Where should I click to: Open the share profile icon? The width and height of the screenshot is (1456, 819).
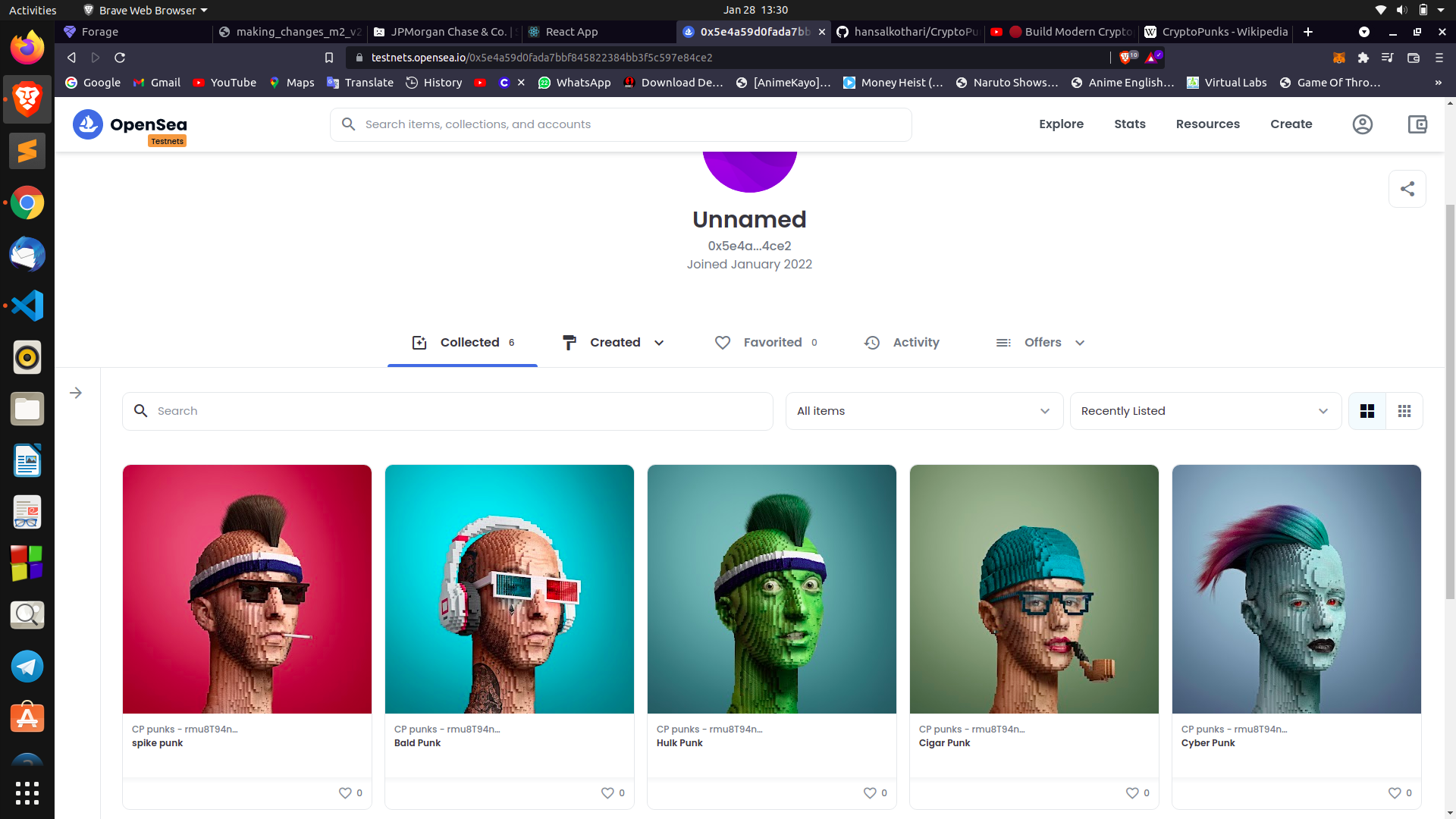1407,189
